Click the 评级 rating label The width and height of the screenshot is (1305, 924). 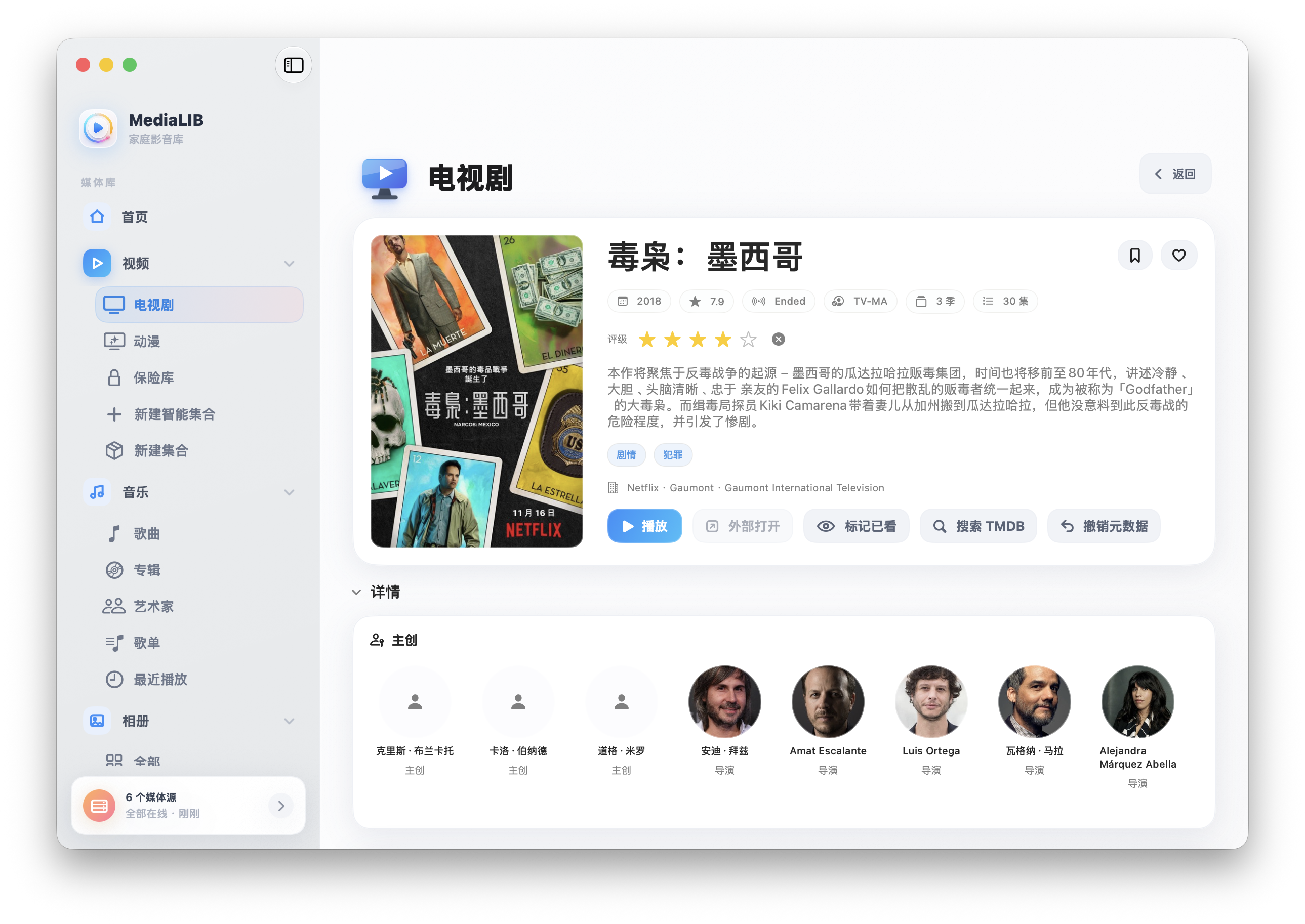click(x=617, y=340)
